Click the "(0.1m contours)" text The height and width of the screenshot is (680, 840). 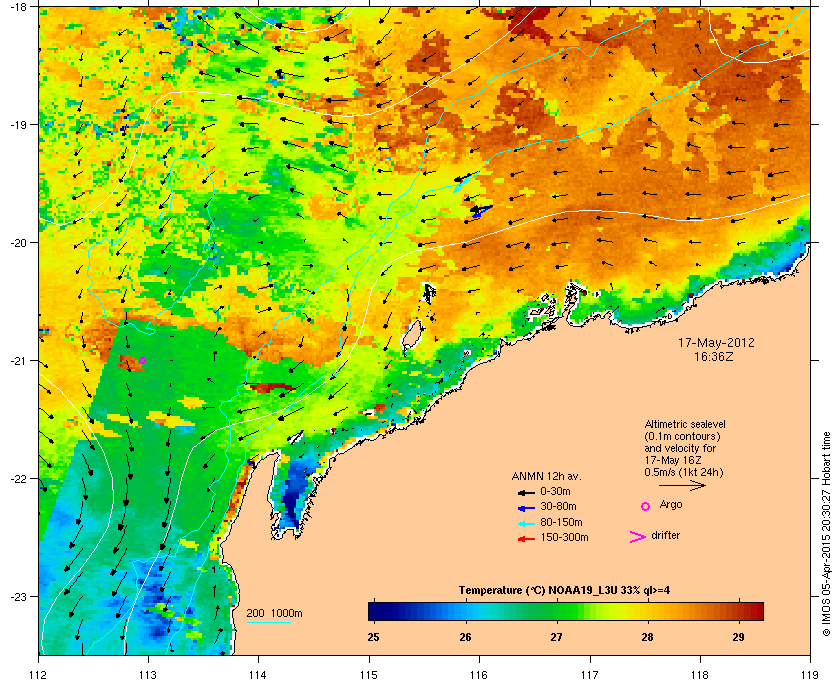(x=682, y=436)
